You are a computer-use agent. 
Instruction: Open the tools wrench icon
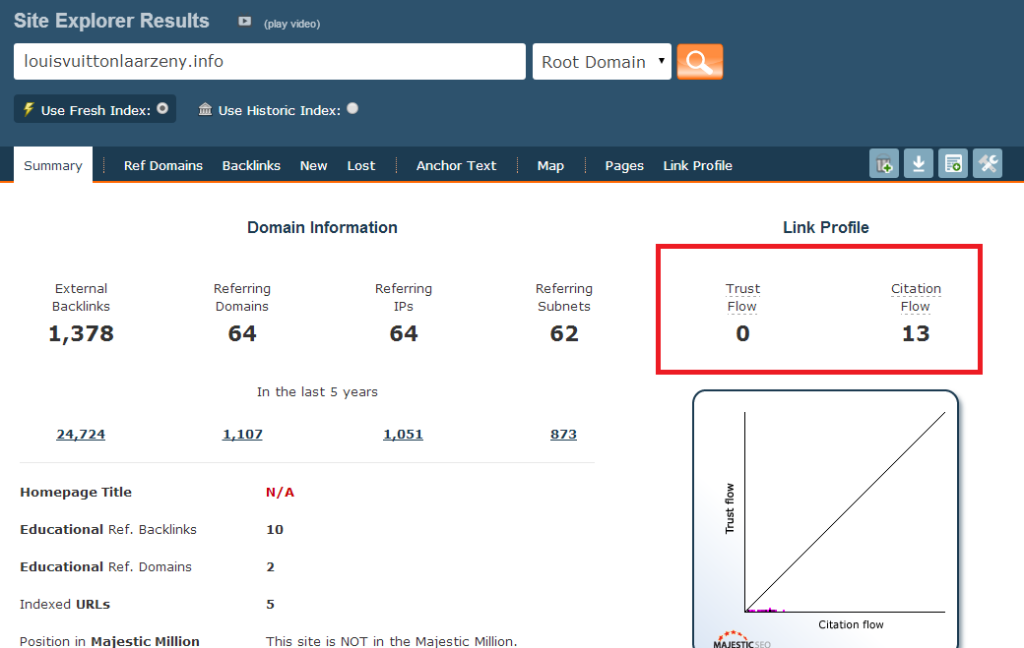coord(987,163)
